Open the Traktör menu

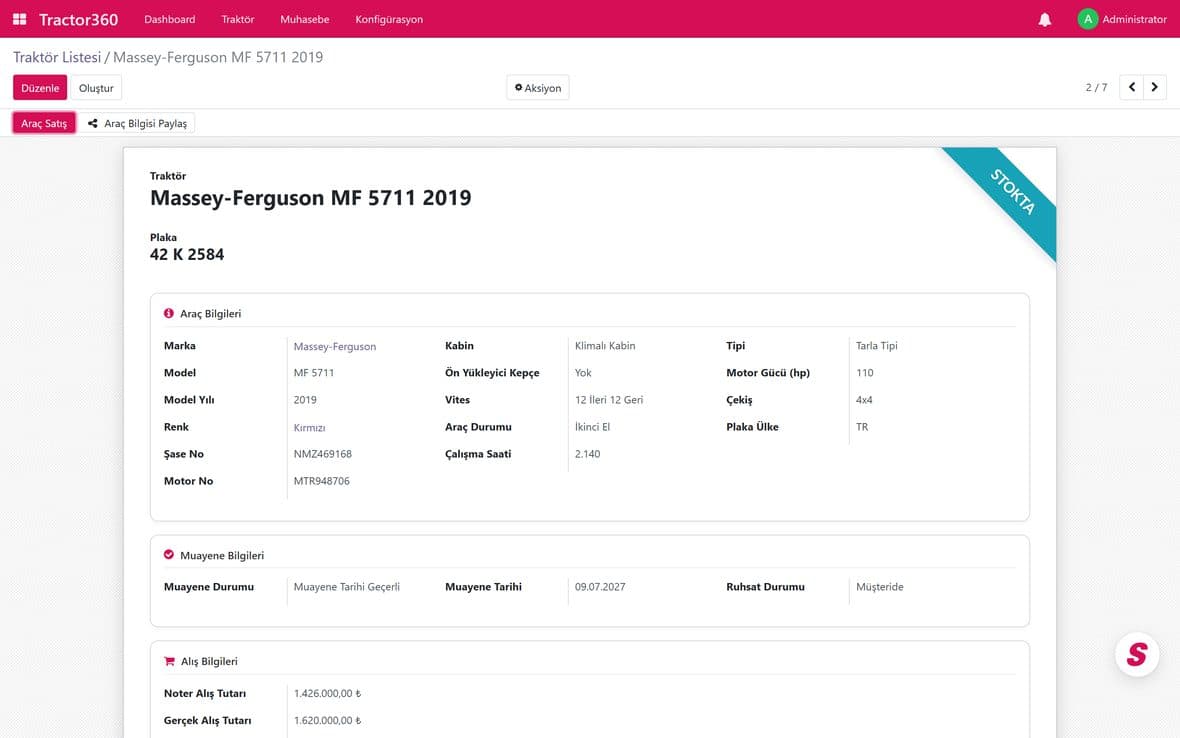pos(238,19)
